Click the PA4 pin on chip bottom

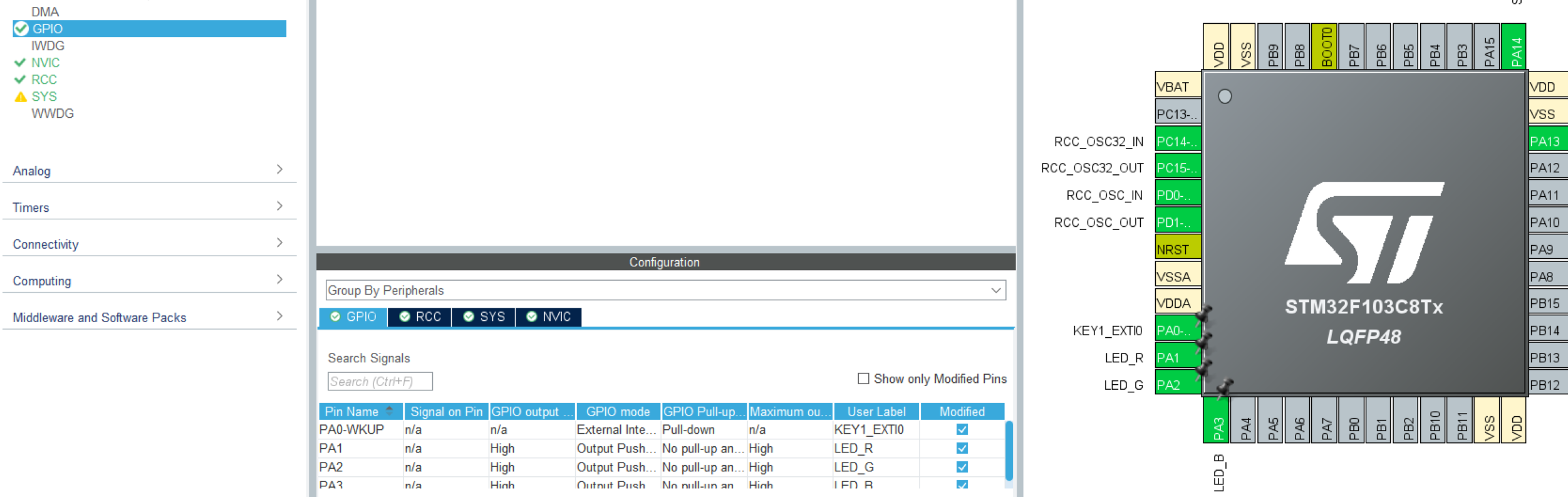coord(1243,420)
